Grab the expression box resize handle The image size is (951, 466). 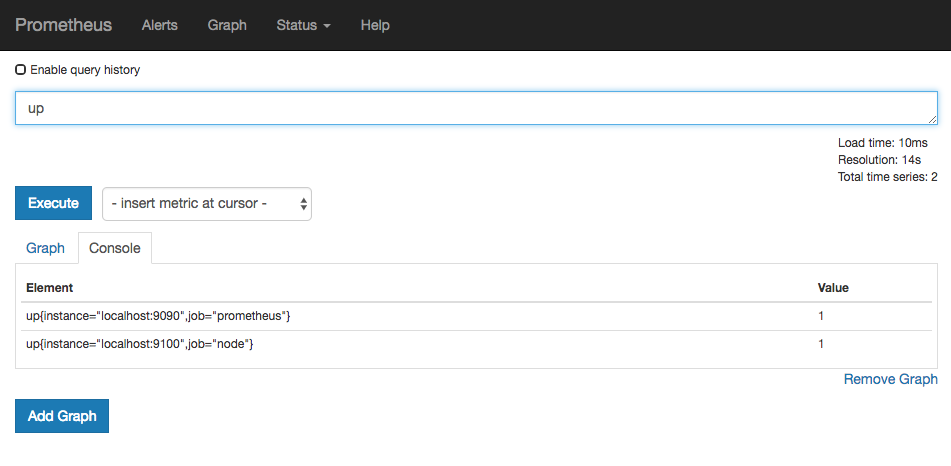[932, 119]
